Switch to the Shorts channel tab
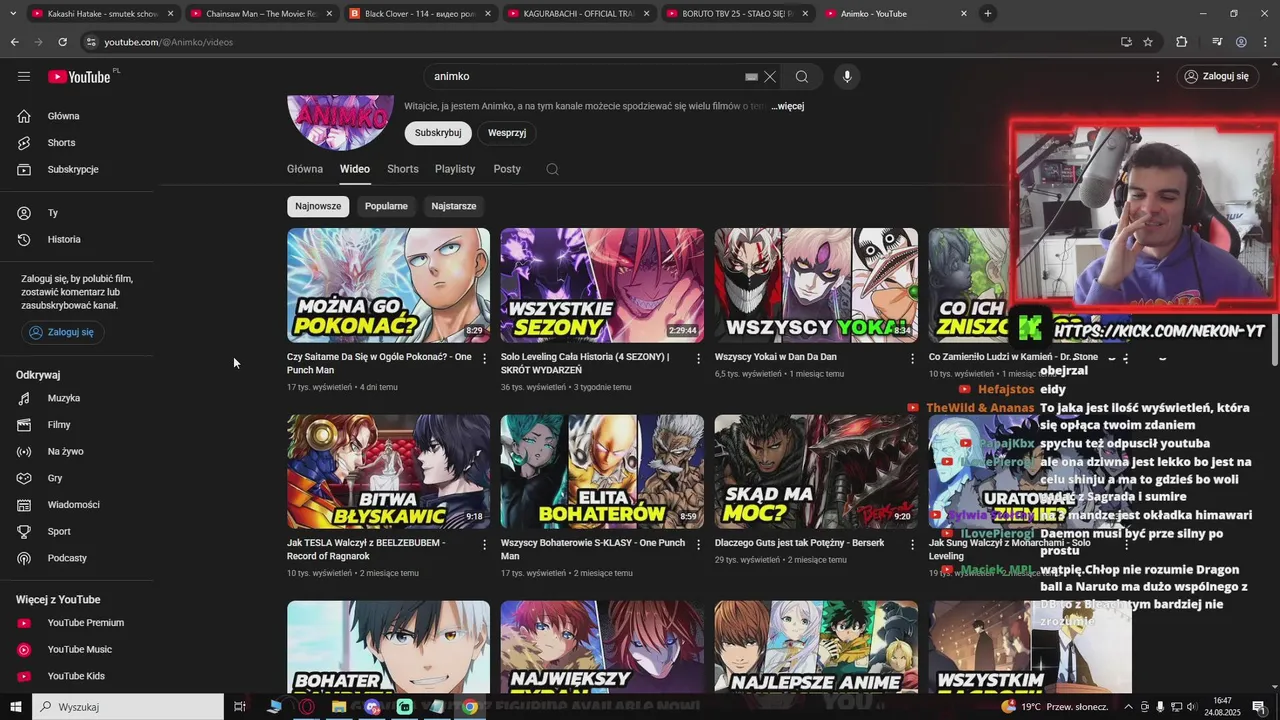1280x720 pixels. coord(403,169)
